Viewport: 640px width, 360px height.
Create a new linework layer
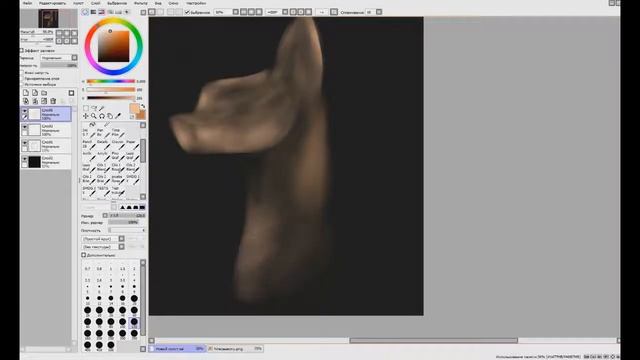[x=35, y=93]
